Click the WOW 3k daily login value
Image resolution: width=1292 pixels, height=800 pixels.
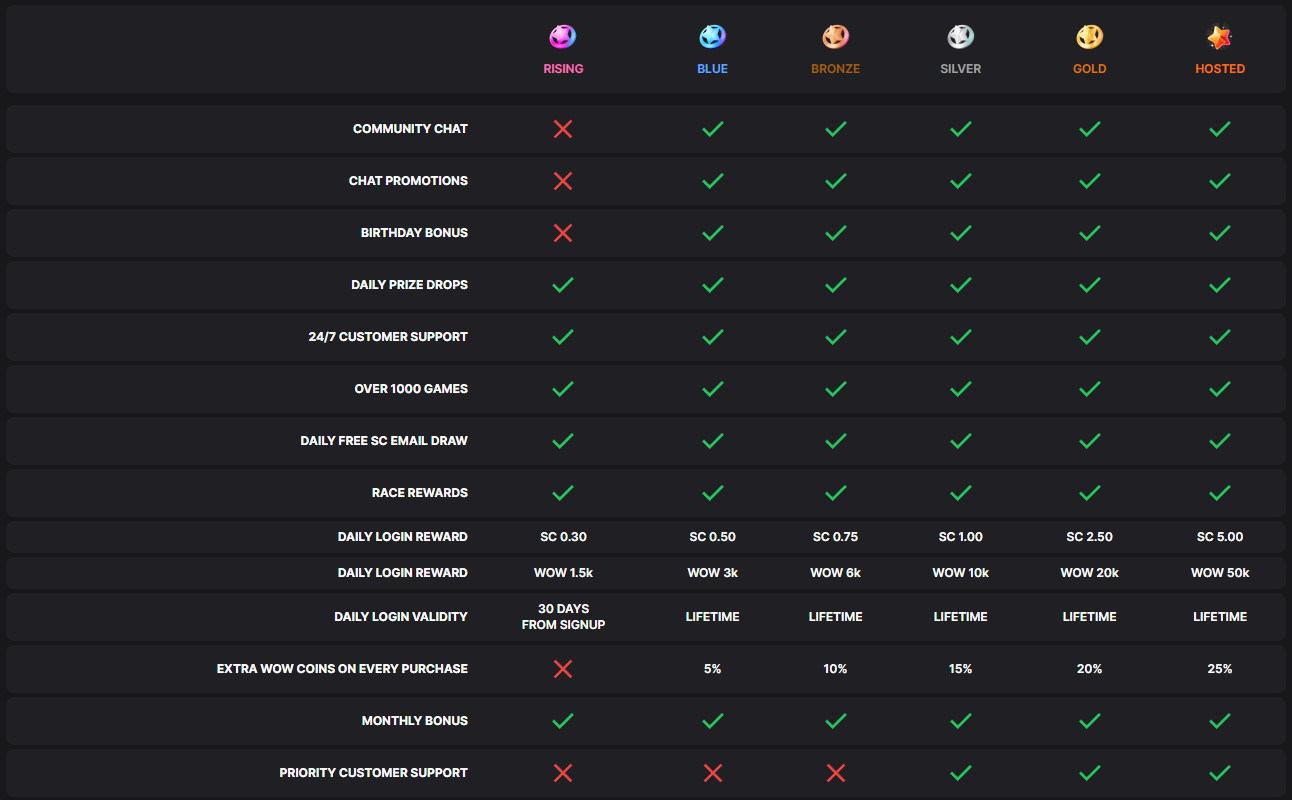pos(713,573)
